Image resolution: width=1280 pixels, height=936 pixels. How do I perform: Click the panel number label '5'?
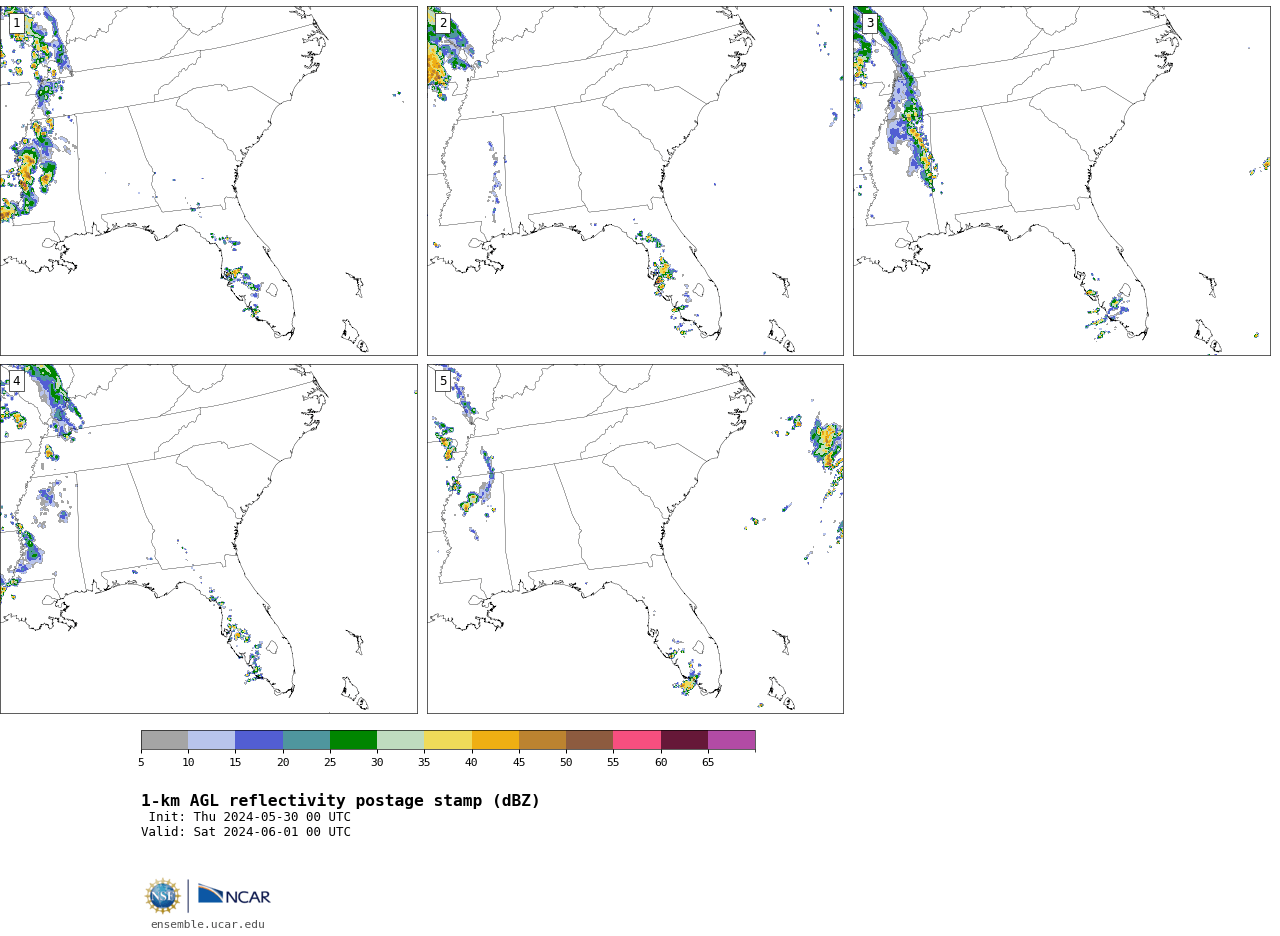coord(443,381)
